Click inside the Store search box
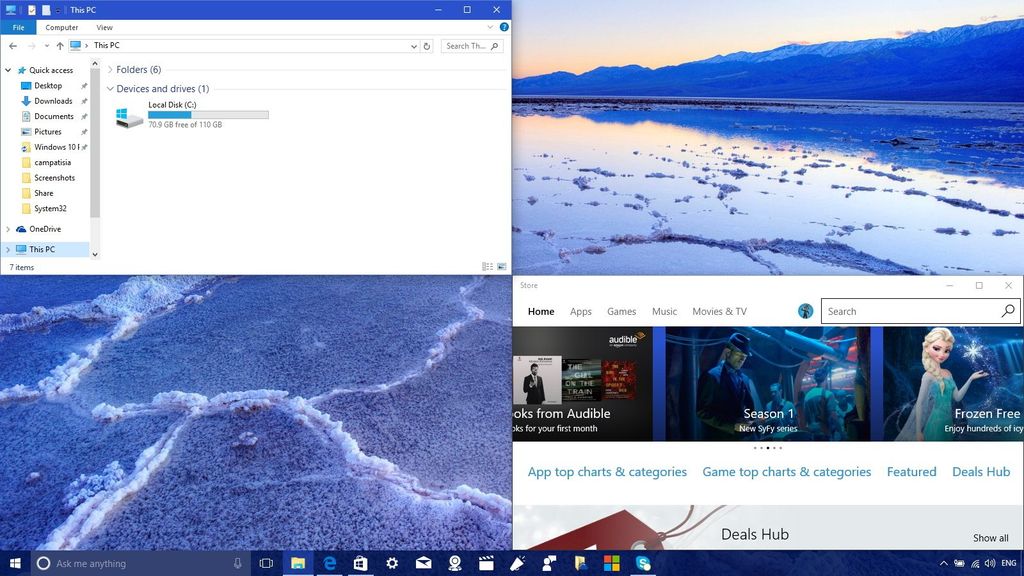Image resolution: width=1024 pixels, height=576 pixels. tap(905, 311)
